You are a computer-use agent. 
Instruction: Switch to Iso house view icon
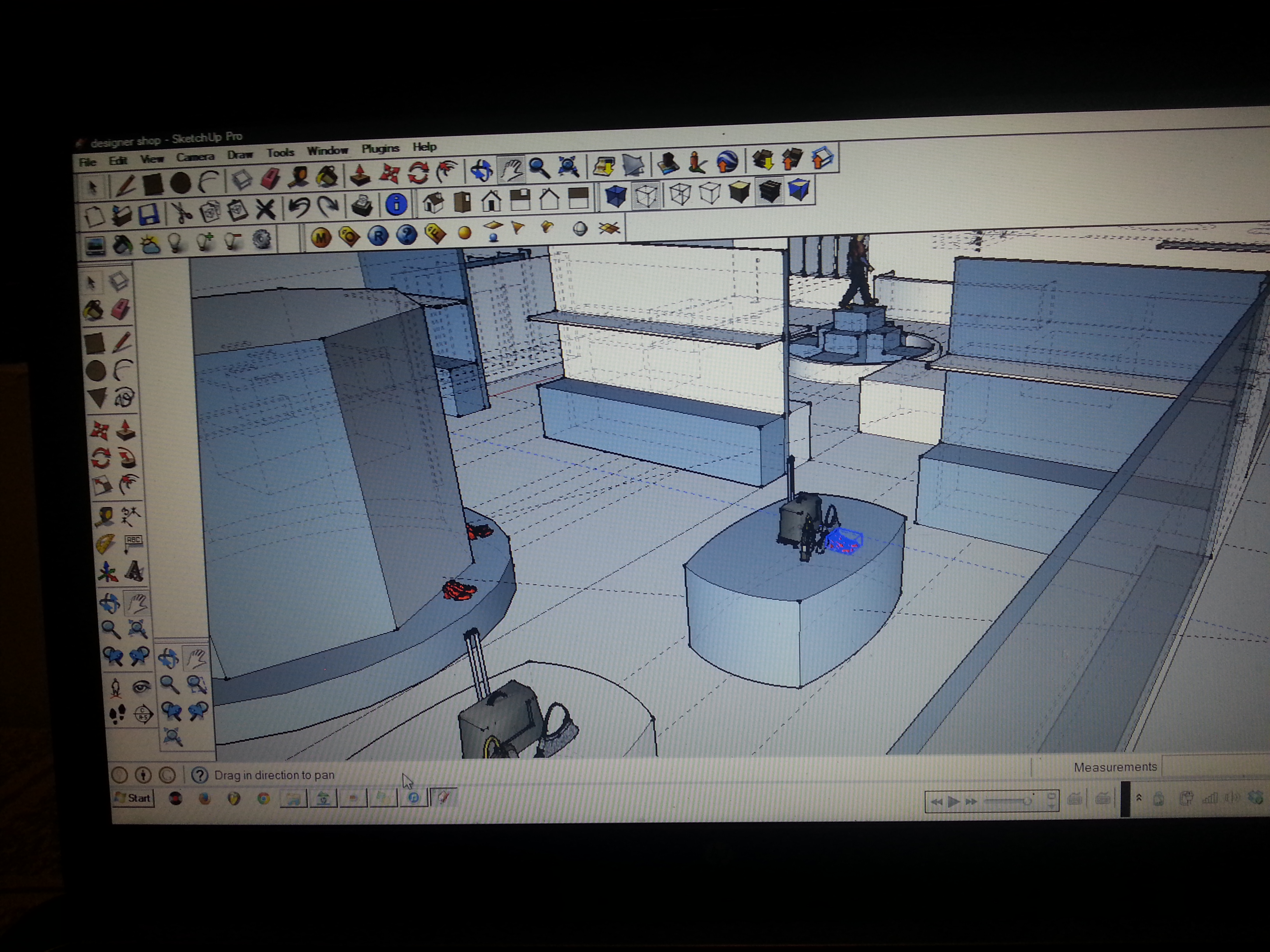coord(433,202)
